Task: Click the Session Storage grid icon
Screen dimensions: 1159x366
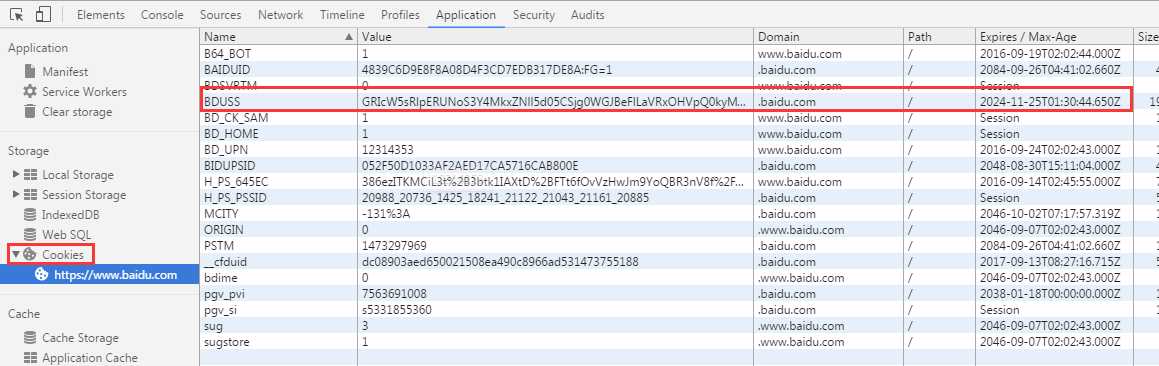Action: [30, 195]
